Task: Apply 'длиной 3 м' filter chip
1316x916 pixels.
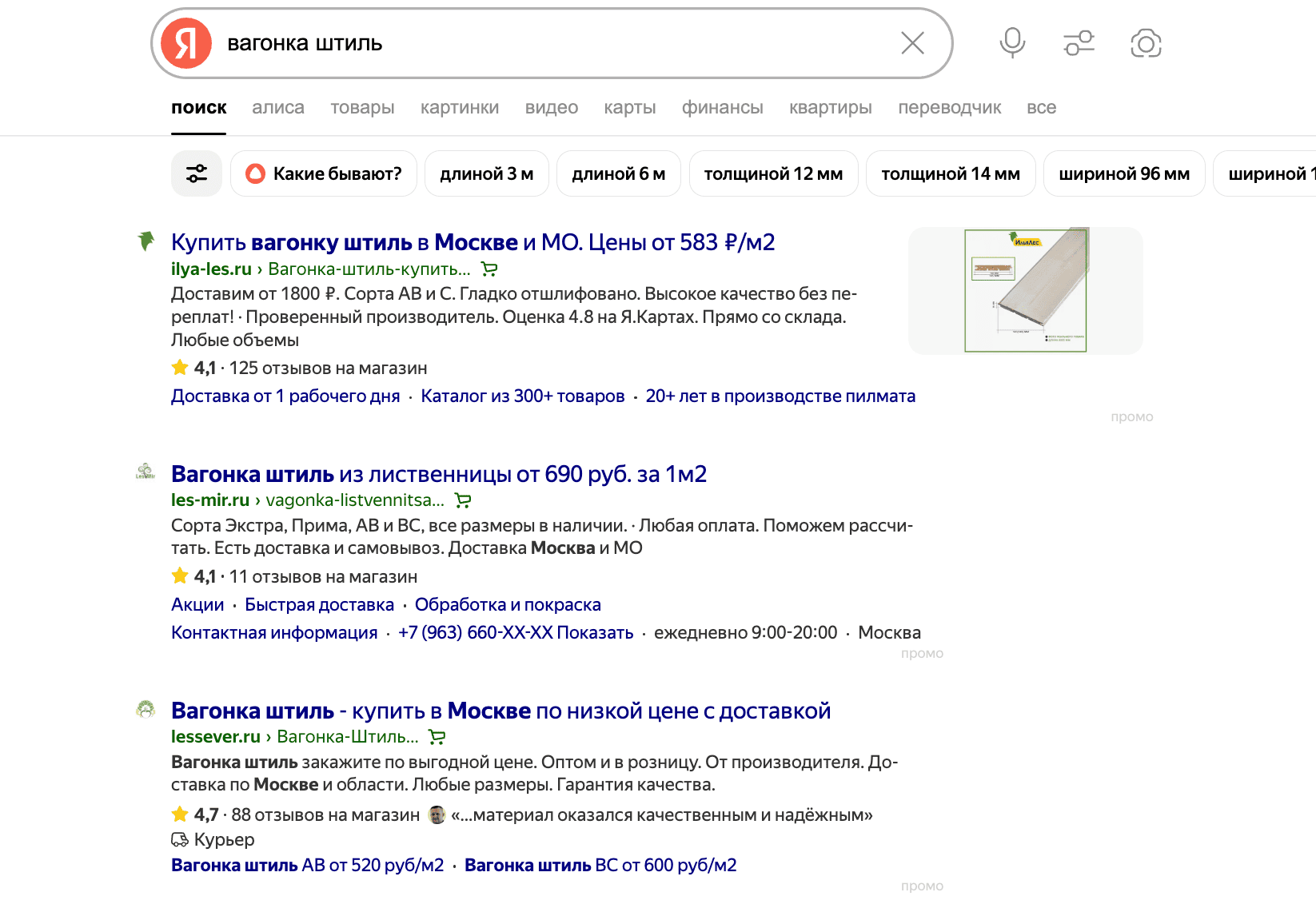Action: 487,173
